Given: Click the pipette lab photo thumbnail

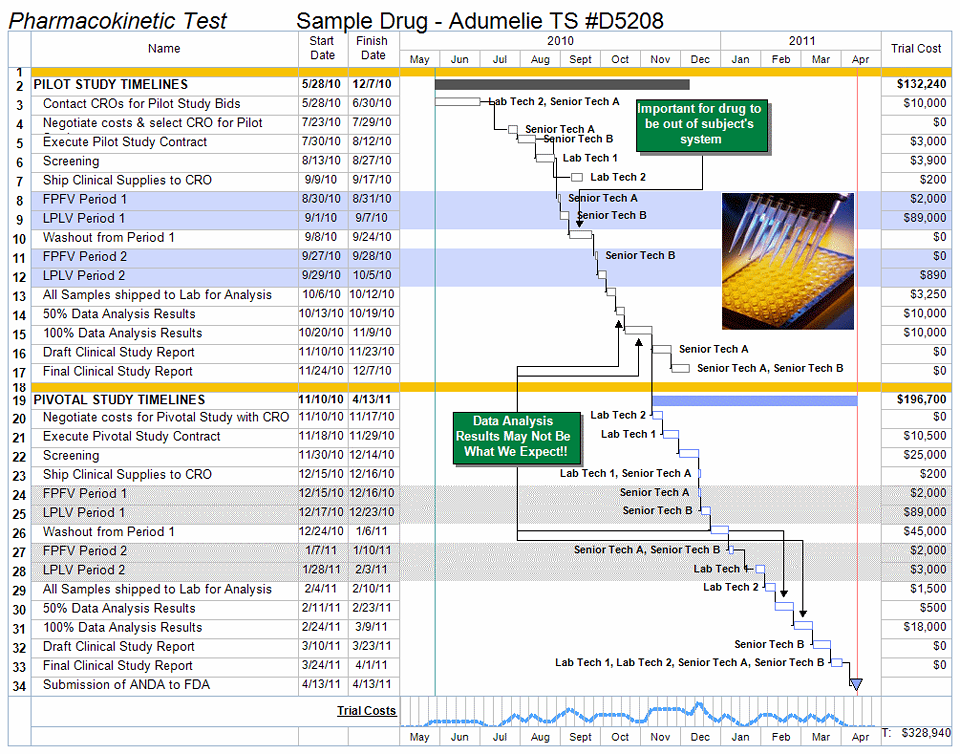Looking at the screenshot, I should point(788,262).
